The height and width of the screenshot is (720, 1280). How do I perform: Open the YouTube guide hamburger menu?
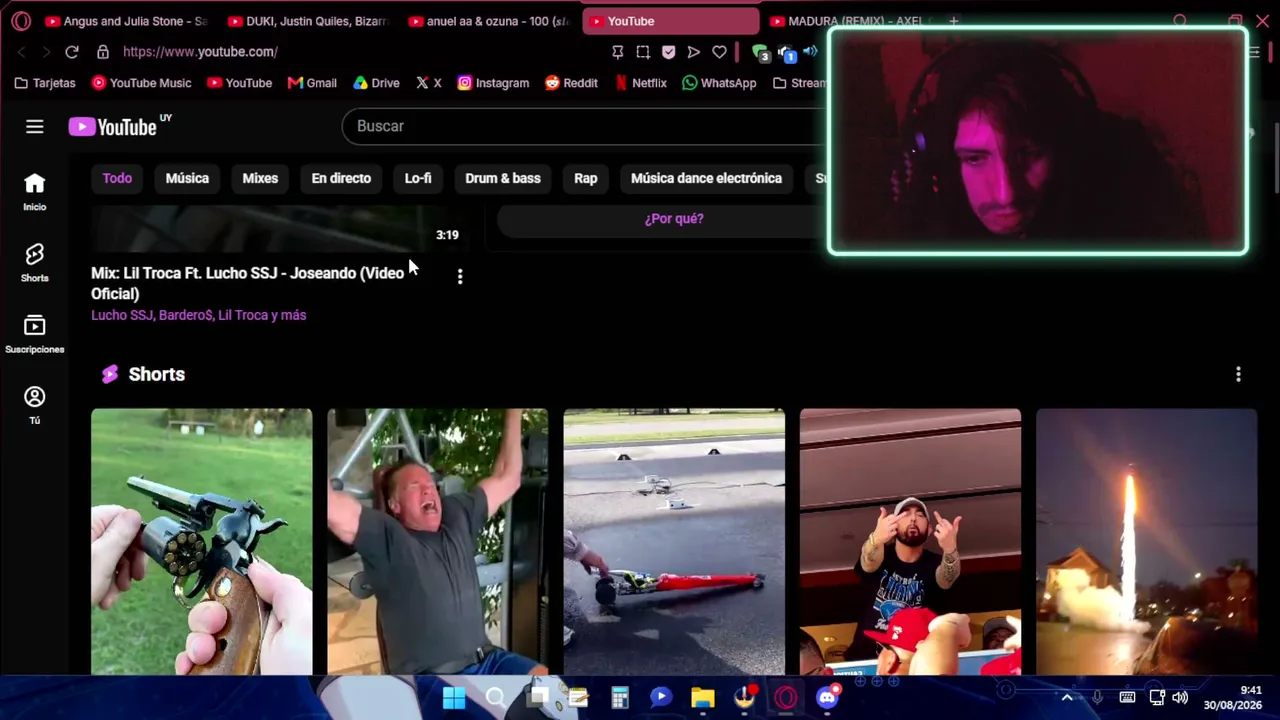coord(35,126)
